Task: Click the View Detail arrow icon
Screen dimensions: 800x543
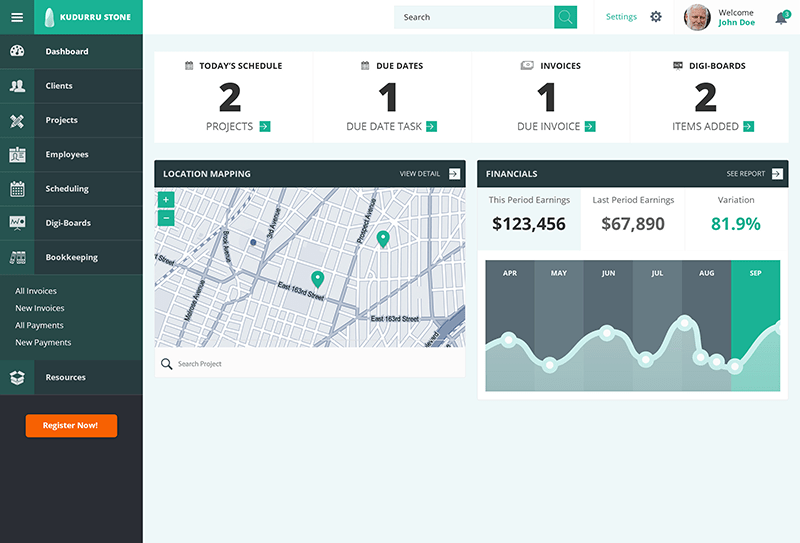Action: 454,174
